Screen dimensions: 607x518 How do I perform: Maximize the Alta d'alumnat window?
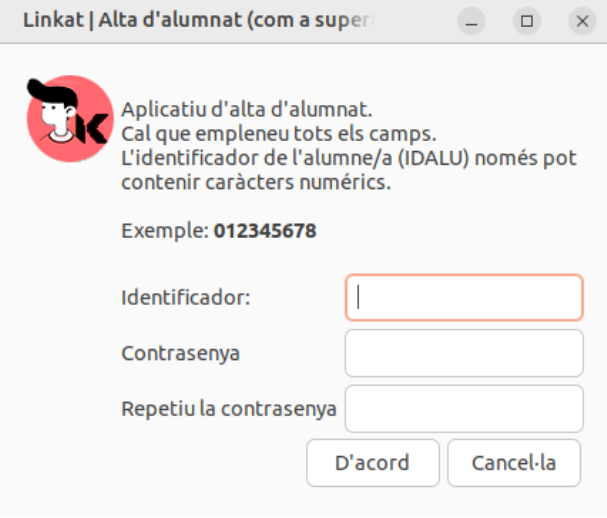(527, 21)
